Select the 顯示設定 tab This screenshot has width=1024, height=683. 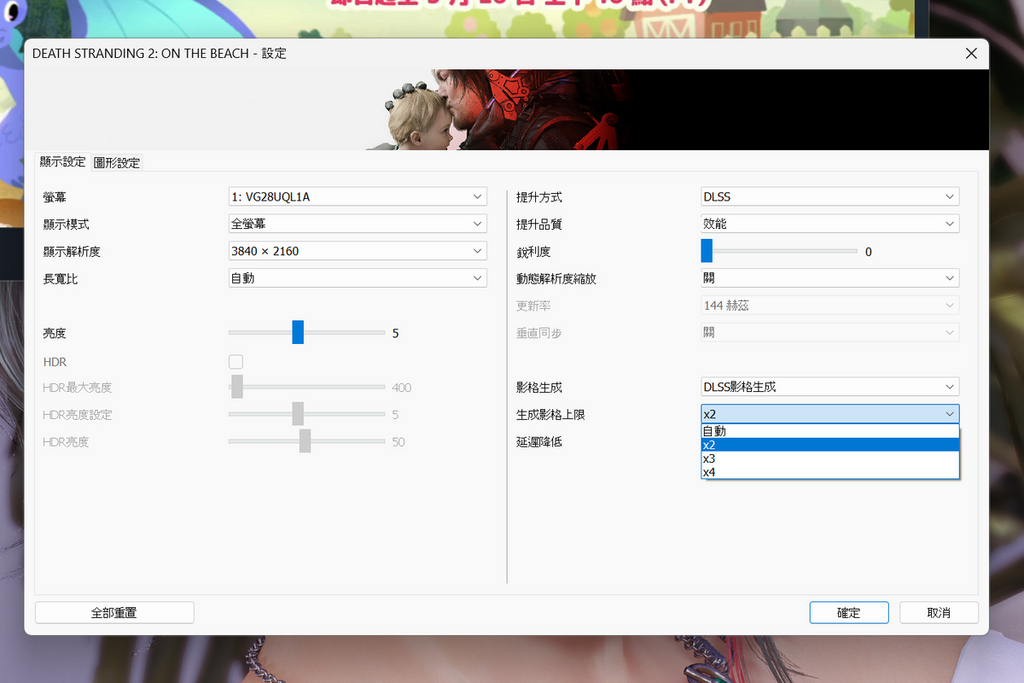coord(62,162)
